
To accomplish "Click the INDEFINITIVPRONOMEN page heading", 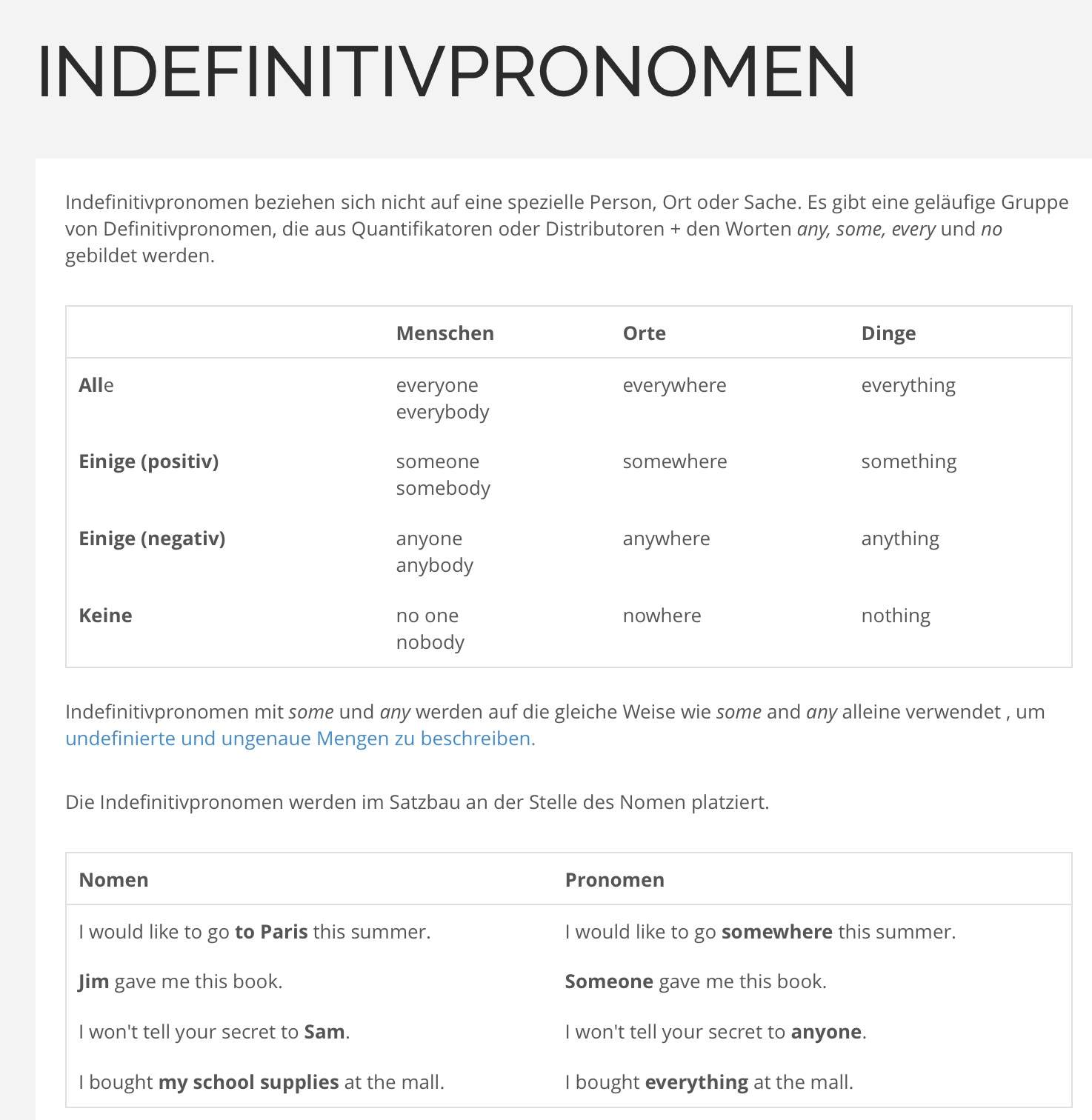I will [x=447, y=71].
